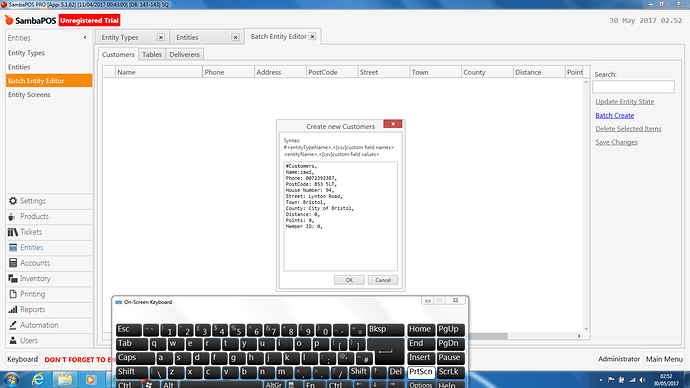
Task: Close the Entities tab
Action: coord(235,37)
